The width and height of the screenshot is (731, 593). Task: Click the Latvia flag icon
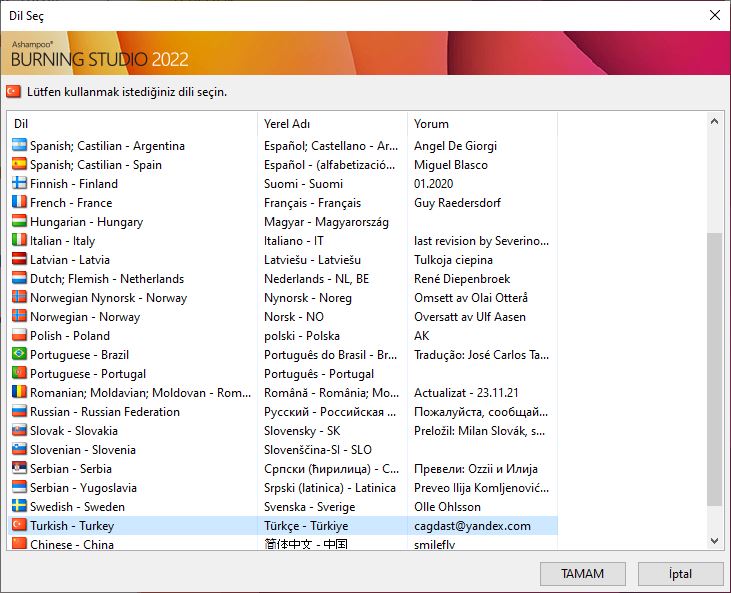19,259
